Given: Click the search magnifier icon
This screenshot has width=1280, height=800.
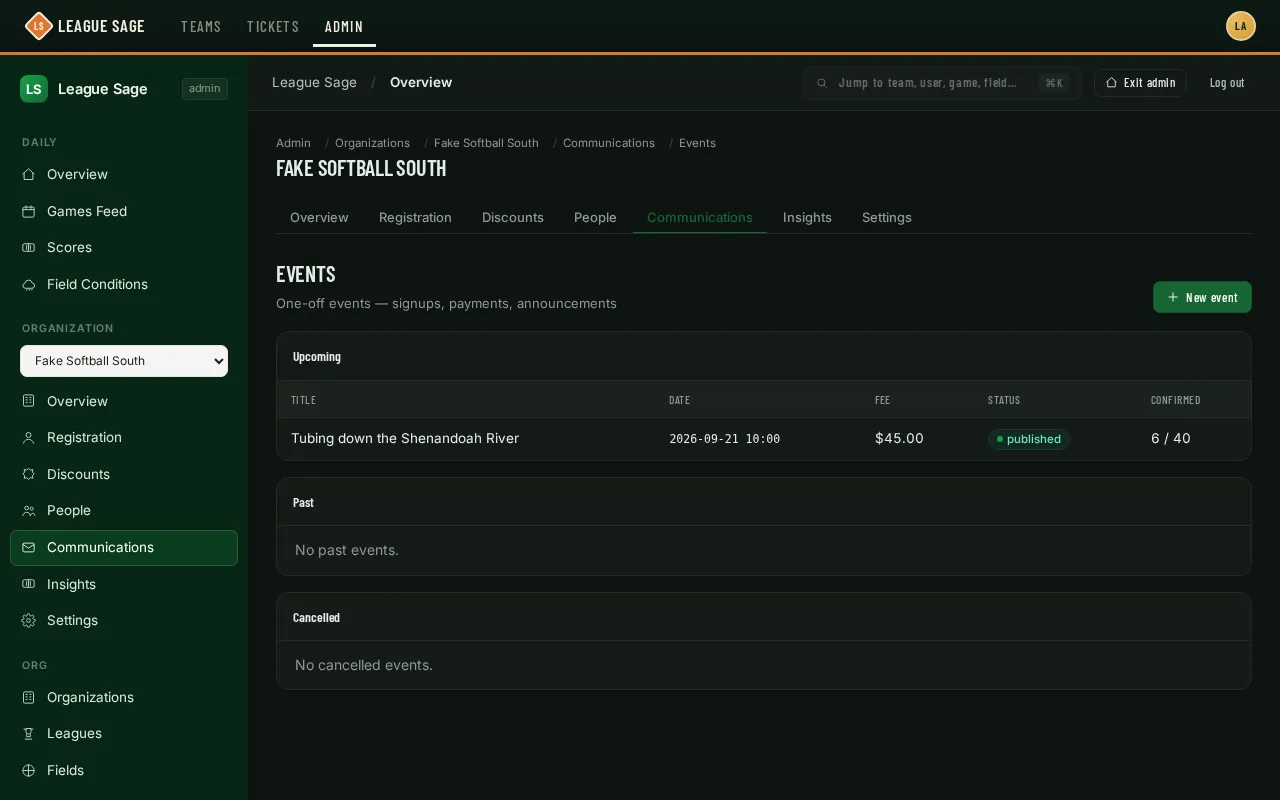Looking at the screenshot, I should (x=822, y=83).
